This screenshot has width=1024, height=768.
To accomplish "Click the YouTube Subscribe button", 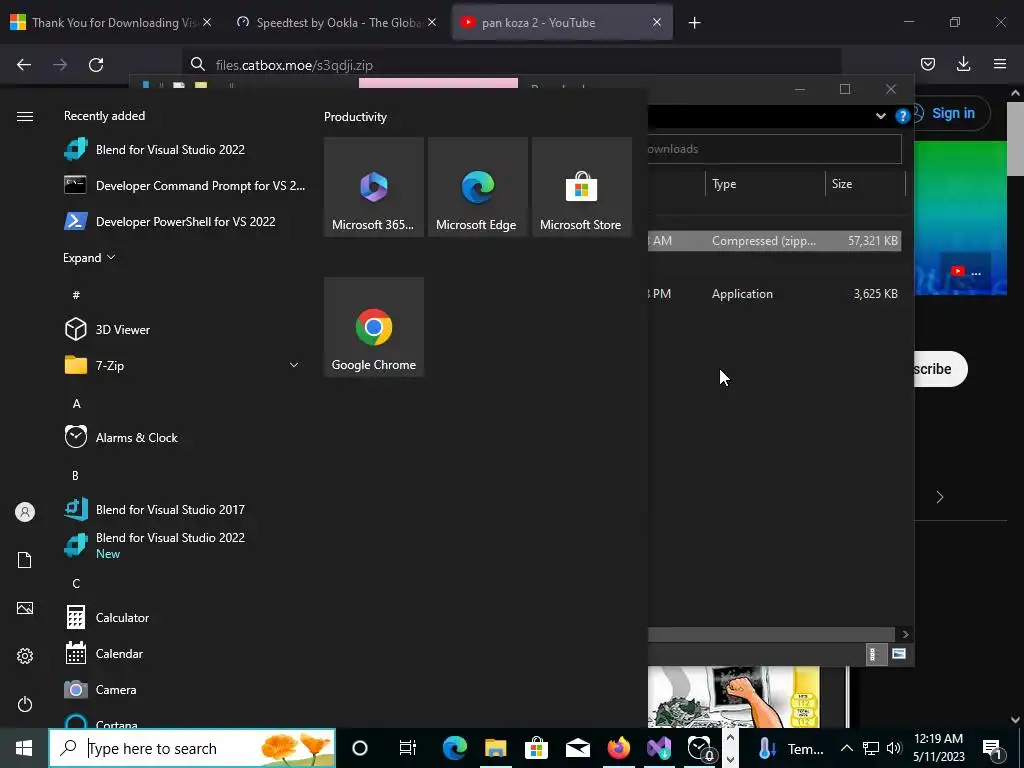I will point(940,369).
